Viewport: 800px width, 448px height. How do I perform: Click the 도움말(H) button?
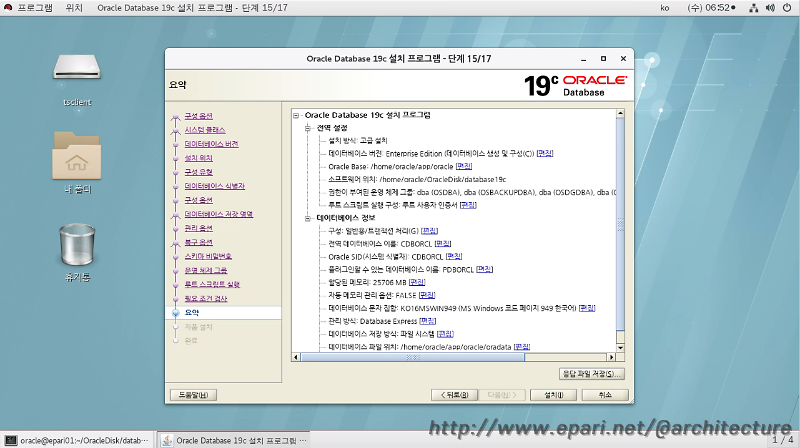tap(193, 395)
